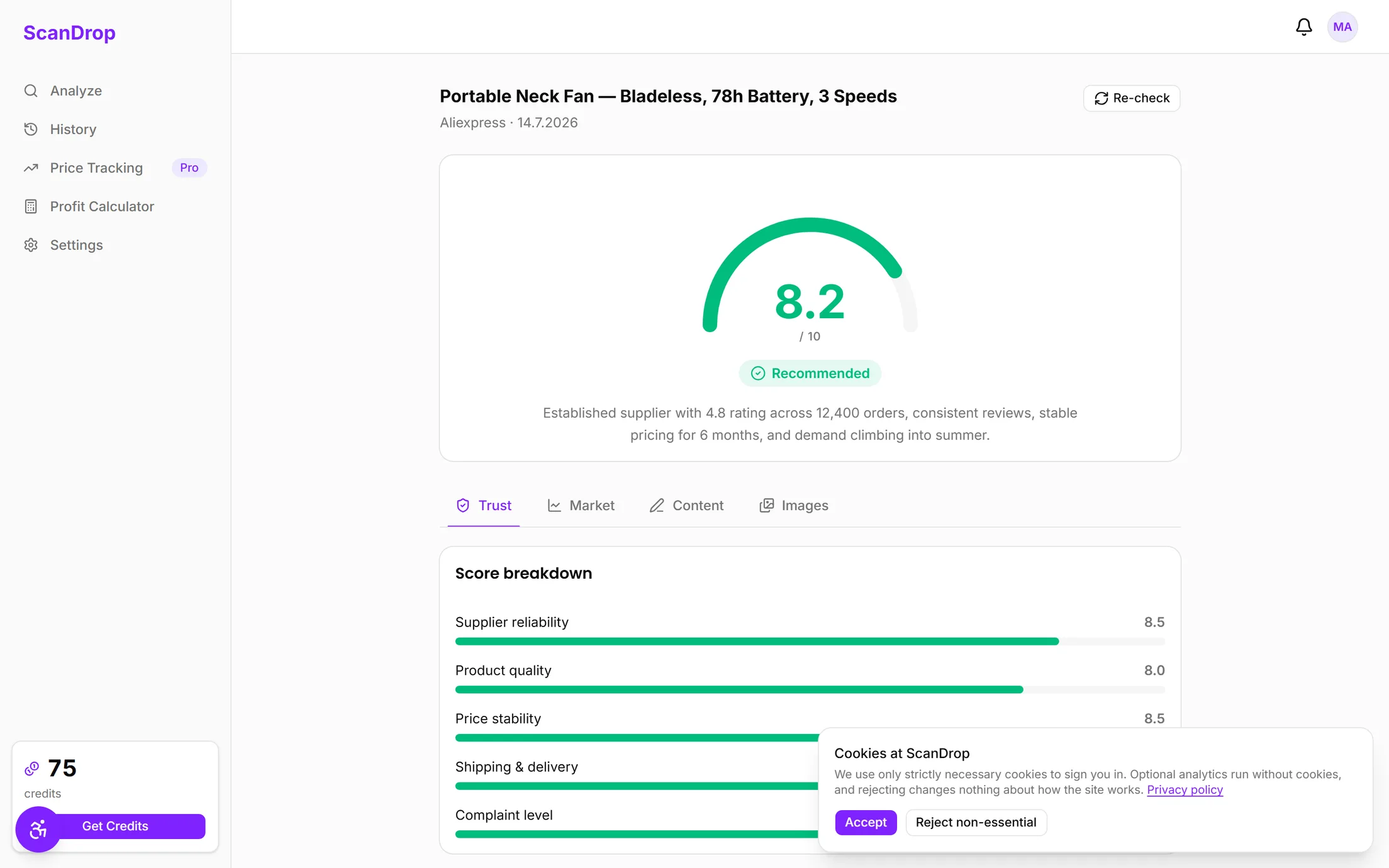Click the Trust shield icon

463,506
